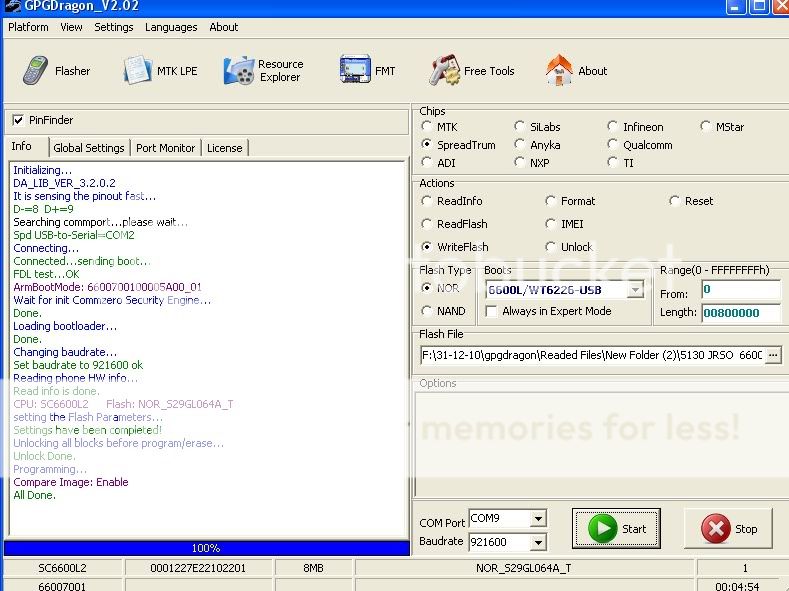The image size is (789, 591).
Task: Select Qualcomm chip radio button
Action: (x=612, y=144)
